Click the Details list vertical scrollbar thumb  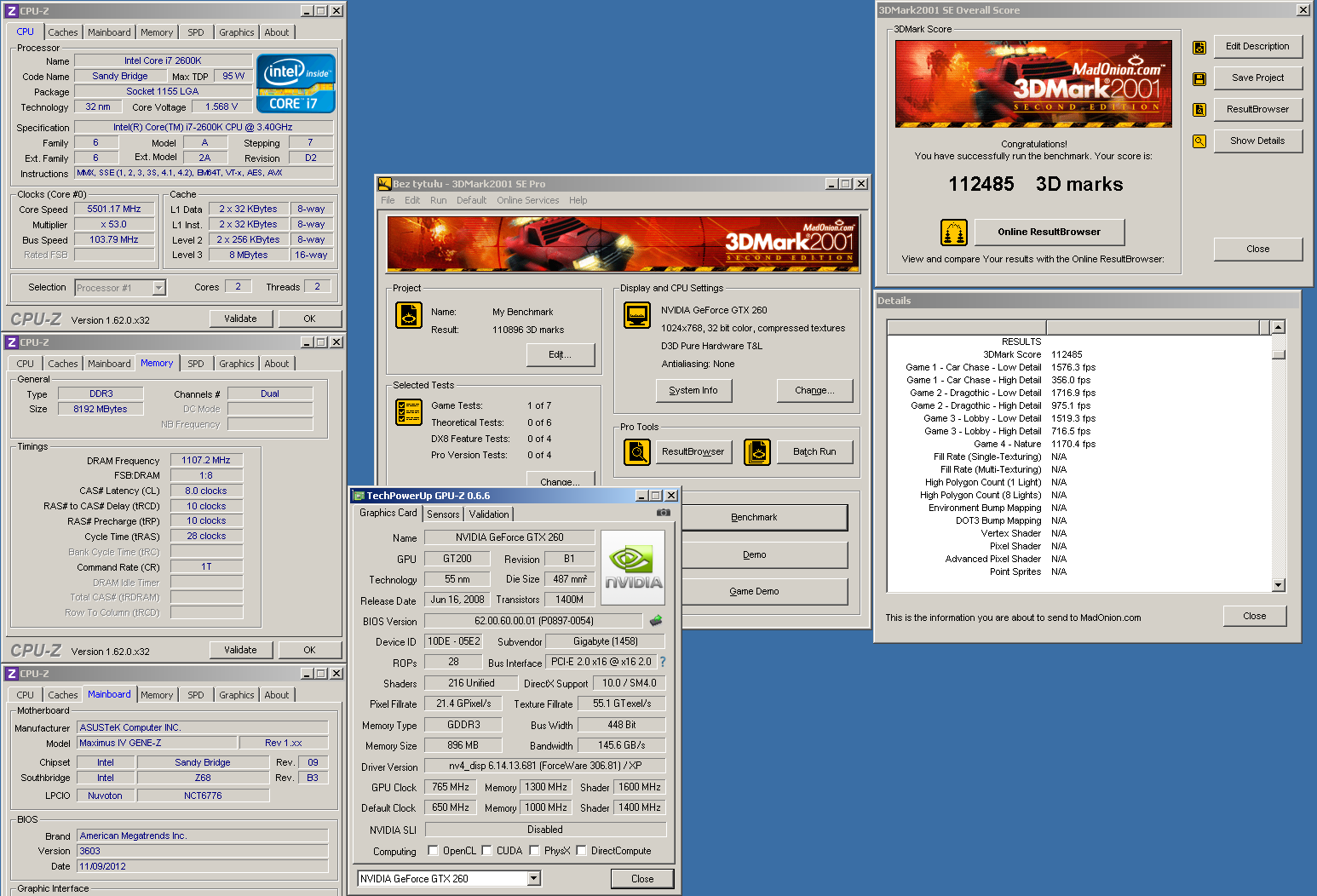(x=1278, y=354)
